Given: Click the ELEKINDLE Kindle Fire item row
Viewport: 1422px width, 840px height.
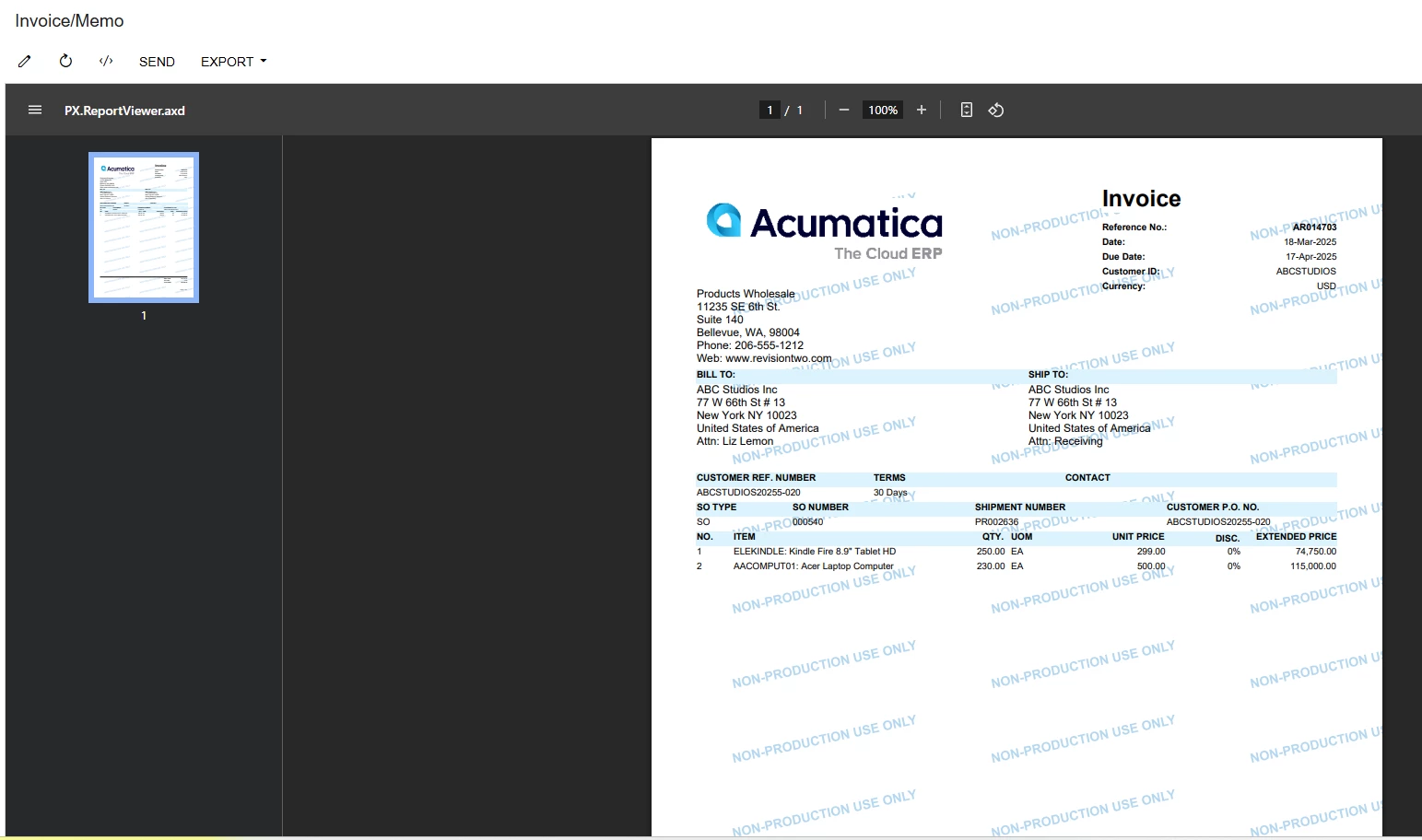Looking at the screenshot, I should point(1016,552).
